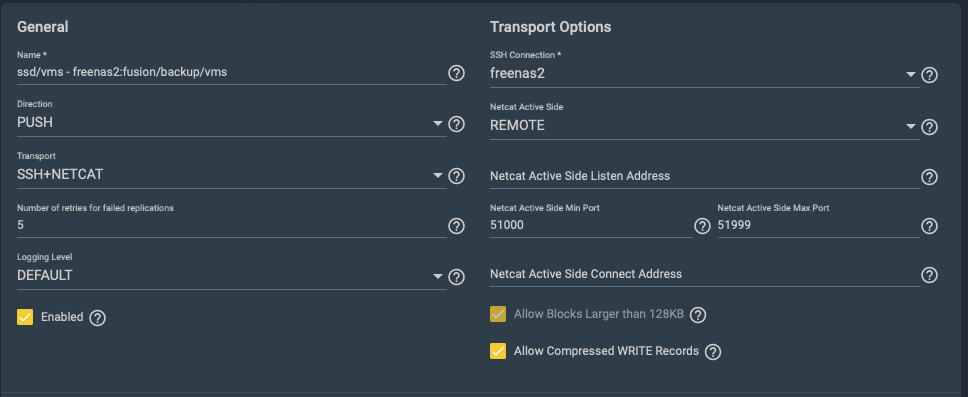Open the Logging Level DEFAULT dropdown
The width and height of the screenshot is (968, 397).
click(x=232, y=275)
